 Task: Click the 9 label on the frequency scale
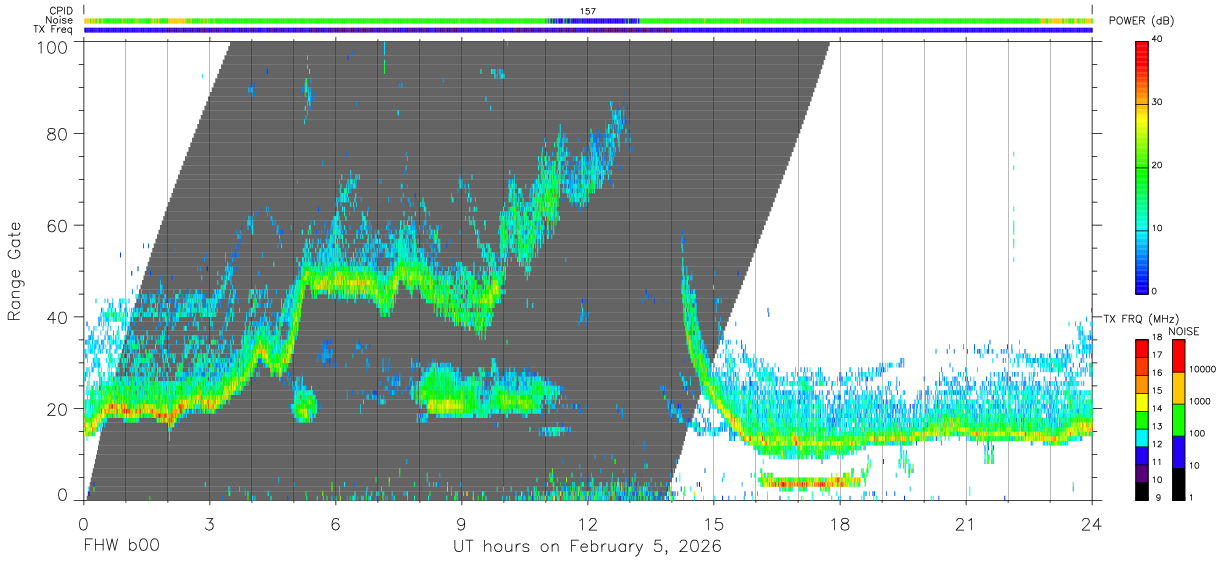pyautogui.click(x=1157, y=497)
